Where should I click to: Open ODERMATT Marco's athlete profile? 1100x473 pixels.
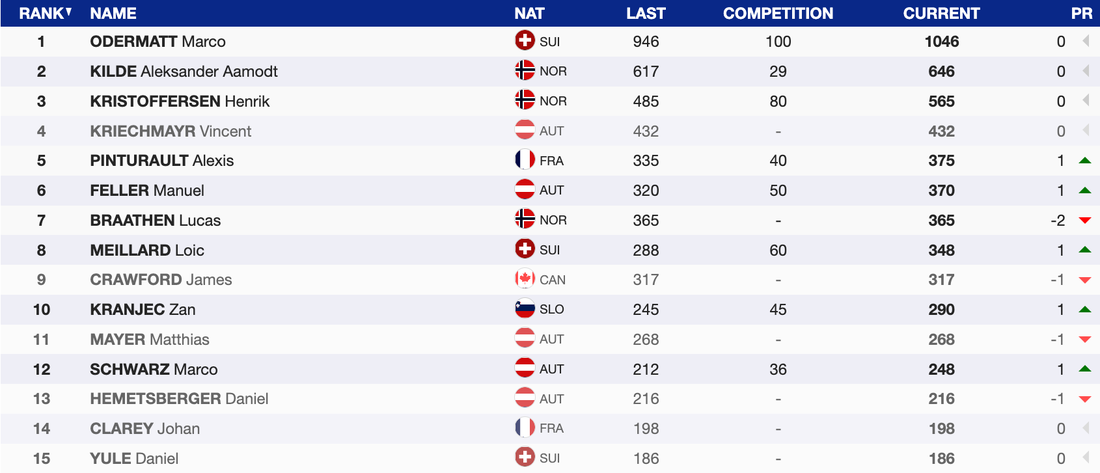tap(157, 41)
